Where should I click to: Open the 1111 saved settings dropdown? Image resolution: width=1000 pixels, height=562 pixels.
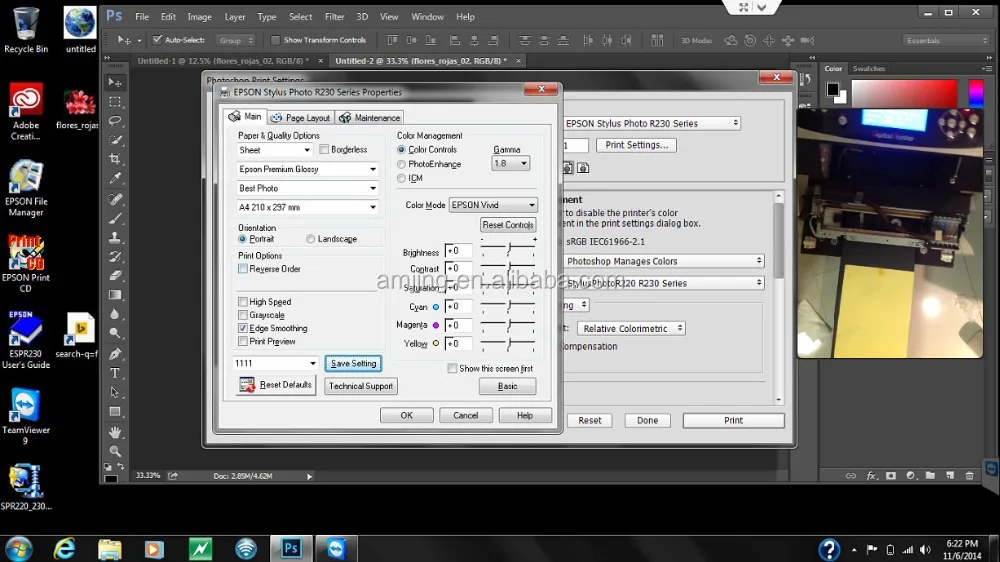(276, 363)
